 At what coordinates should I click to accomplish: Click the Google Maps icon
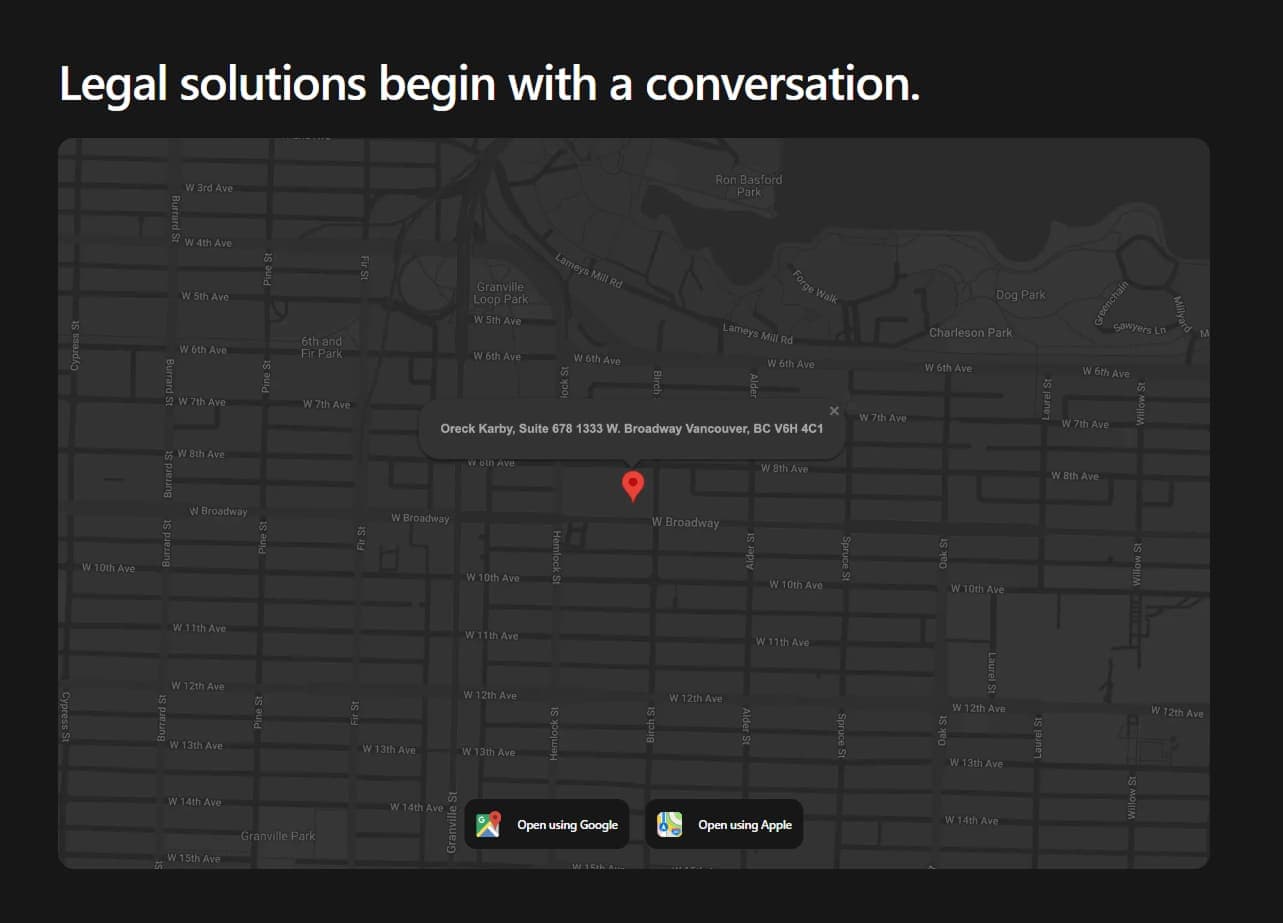point(488,825)
